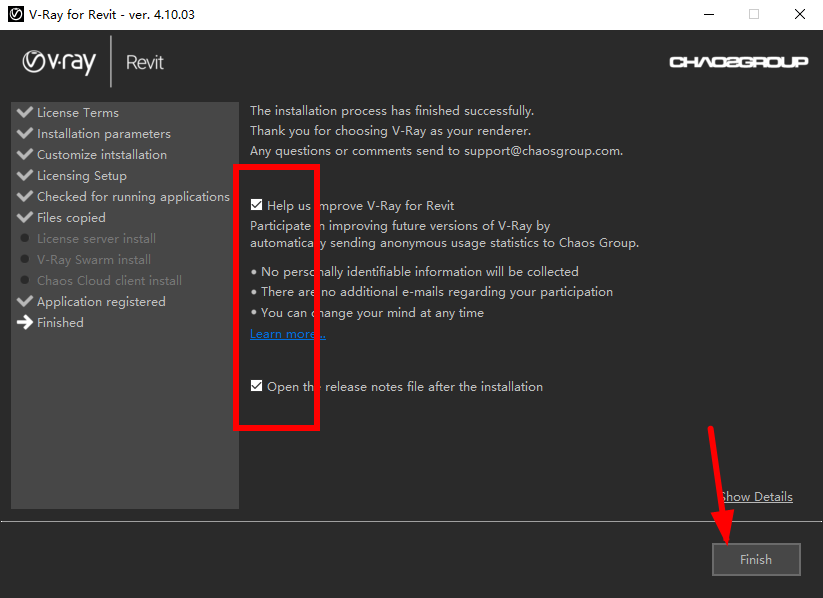Click the support@chaosgroup.com line

[x=436, y=151]
